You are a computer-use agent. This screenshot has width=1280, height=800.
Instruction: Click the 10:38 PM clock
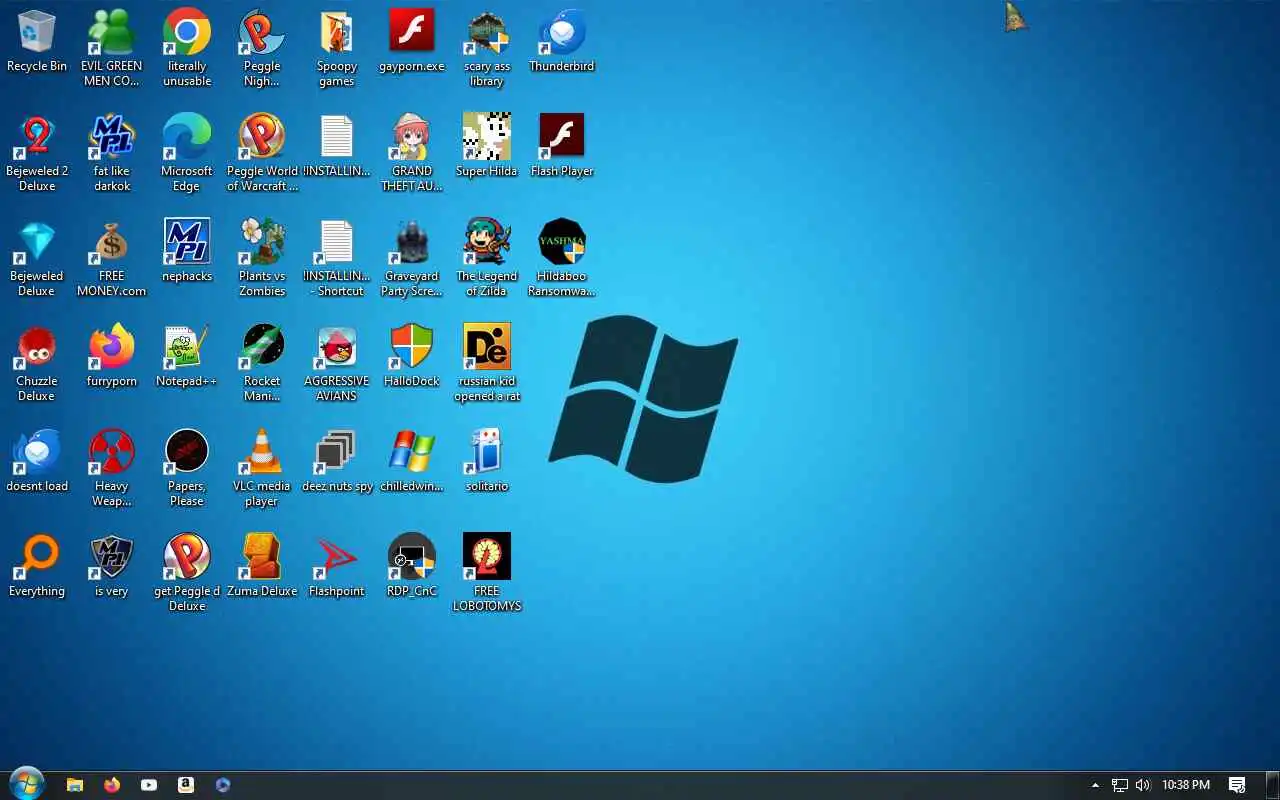coord(1186,785)
